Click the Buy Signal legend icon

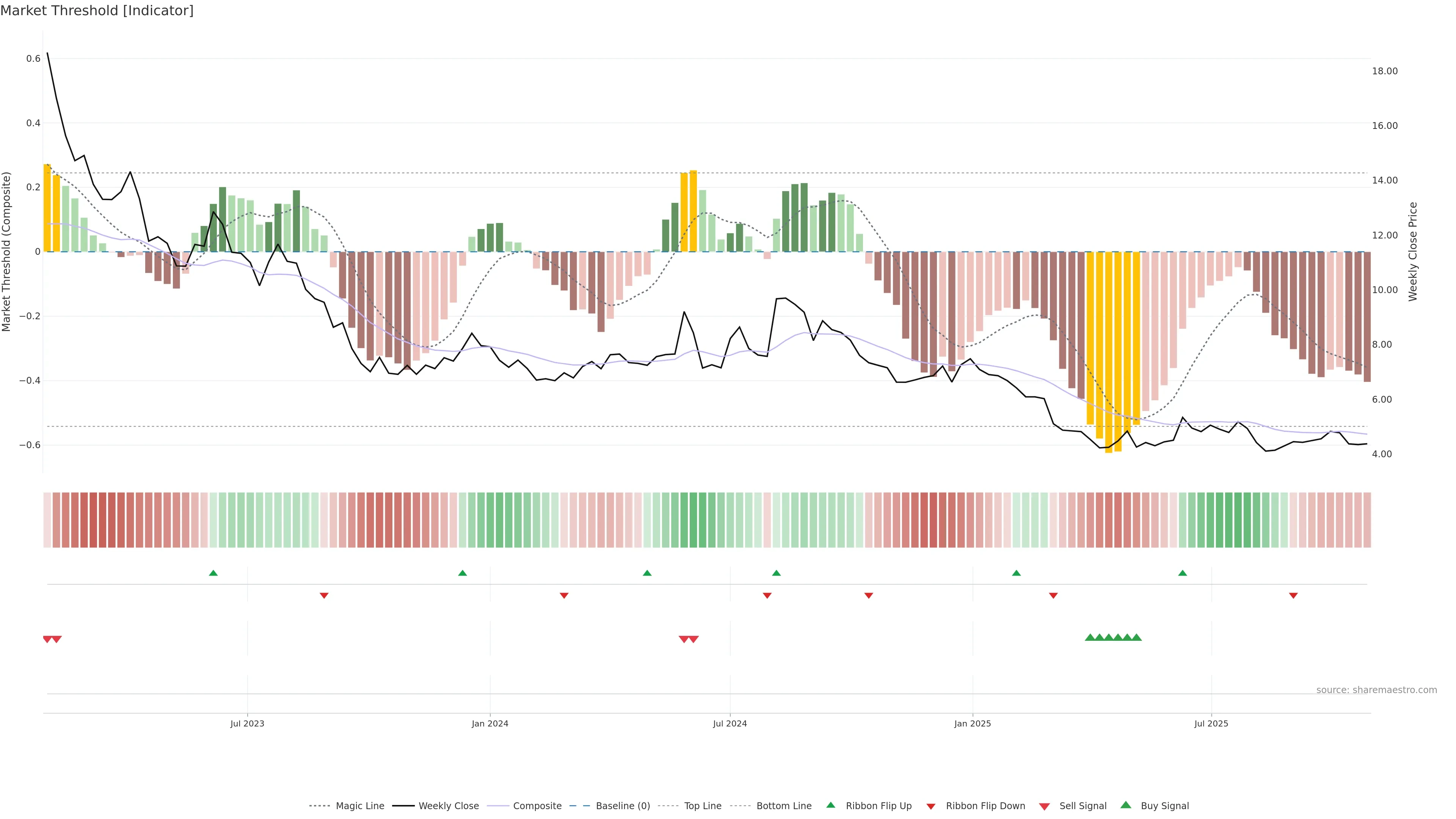[x=1126, y=805]
